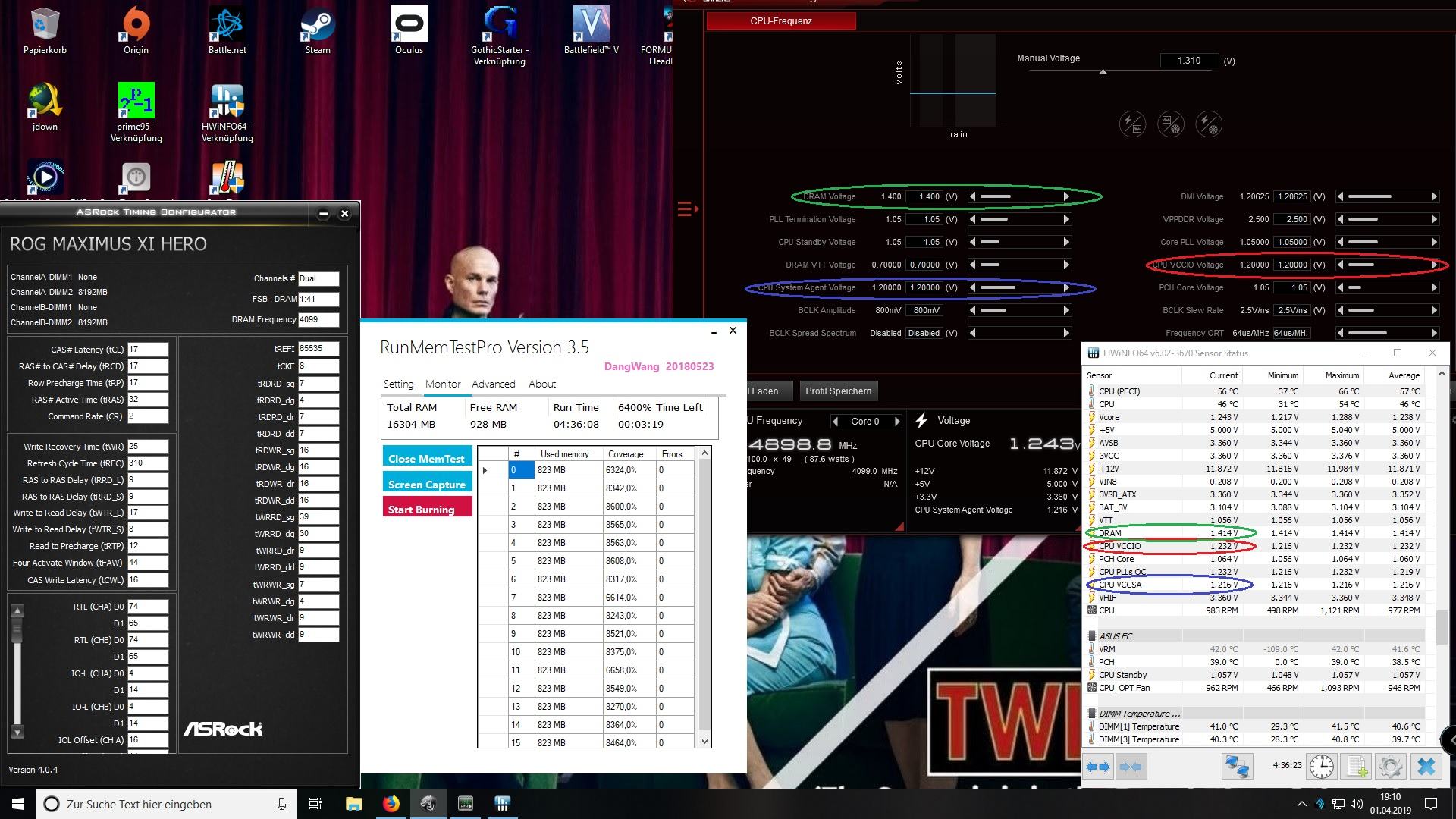Click expand sensor columns arrows in HWiNFO
The height and width of the screenshot is (819, 1456).
point(1098,767)
